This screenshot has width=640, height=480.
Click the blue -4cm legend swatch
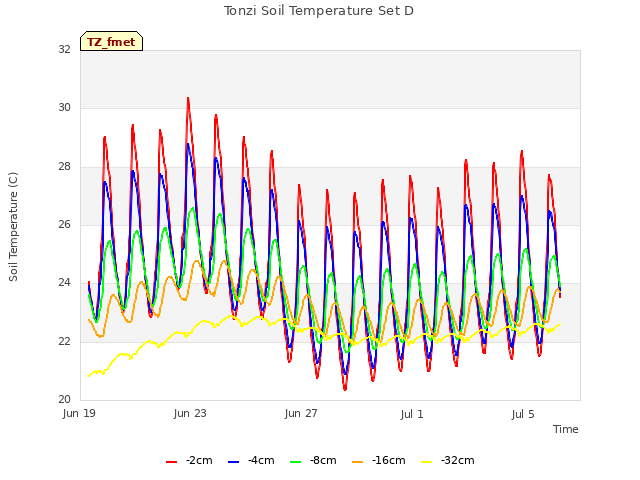pos(233,462)
